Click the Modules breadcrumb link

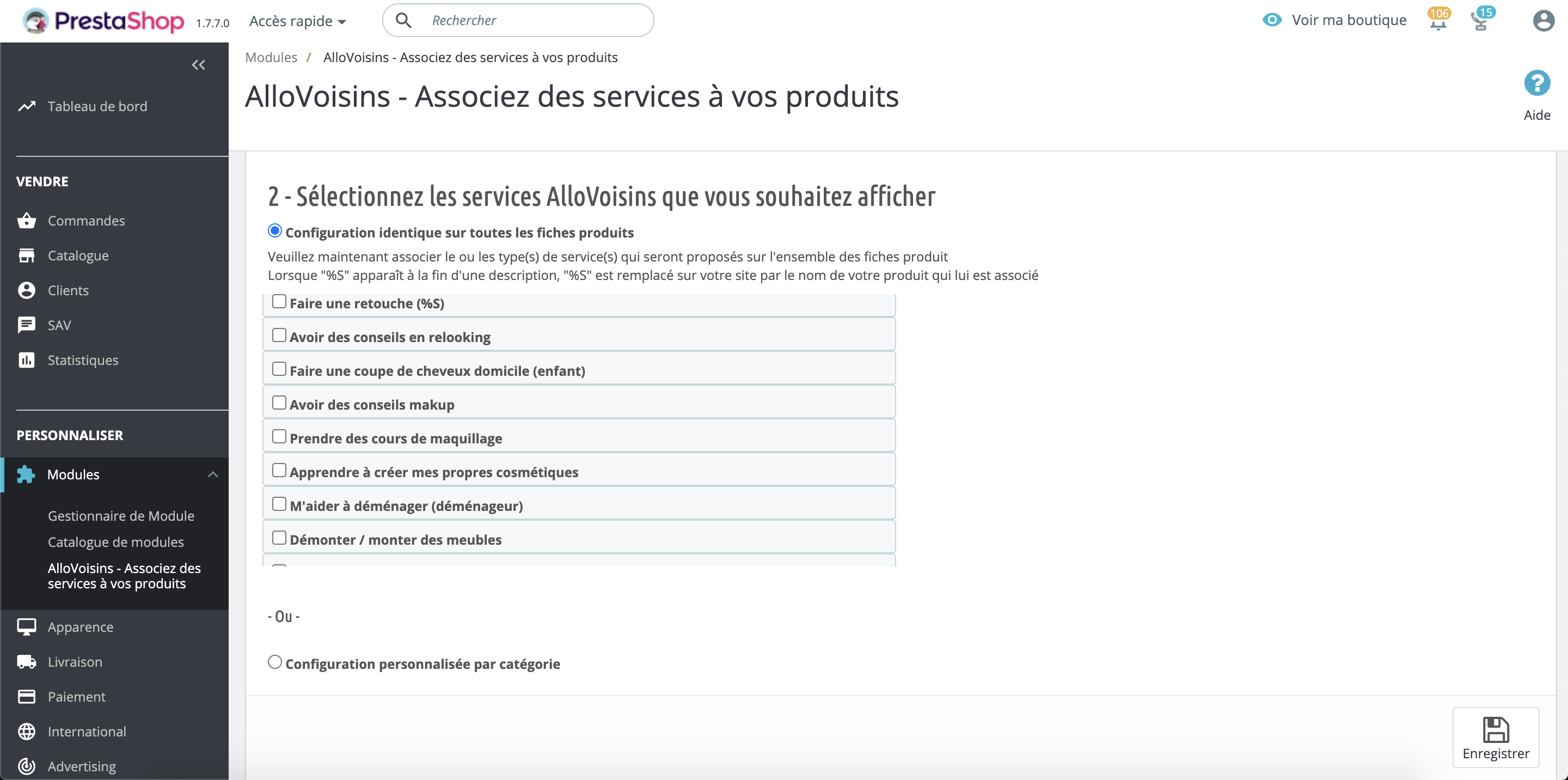271,57
